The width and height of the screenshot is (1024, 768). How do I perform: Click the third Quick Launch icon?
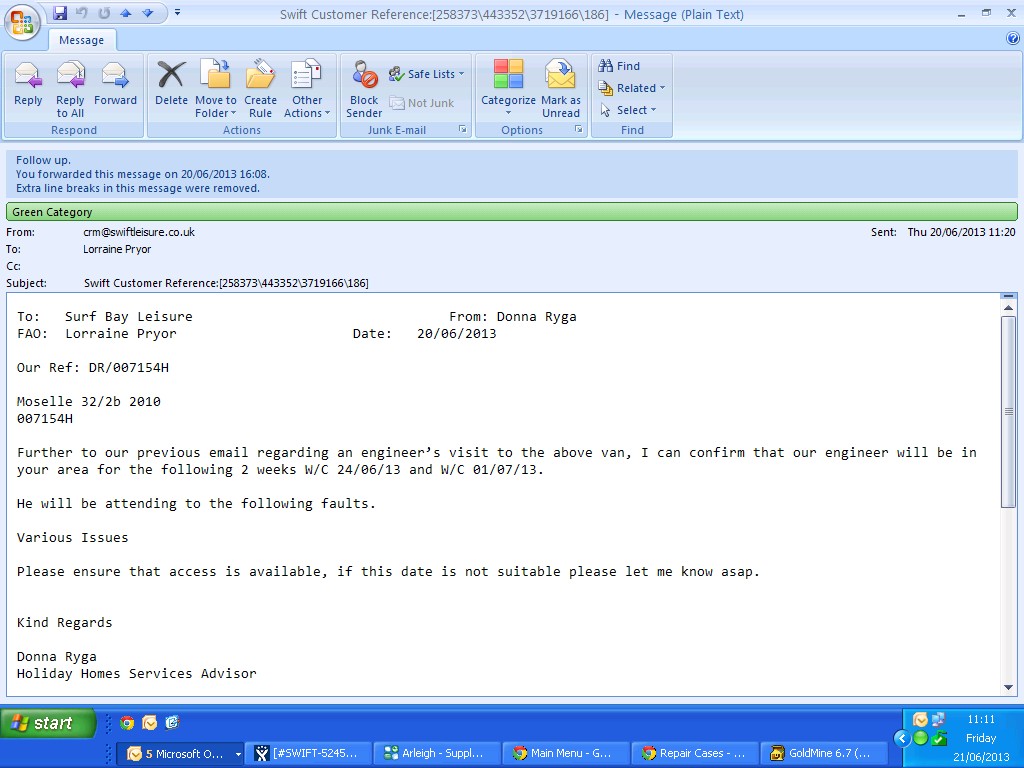pos(172,722)
